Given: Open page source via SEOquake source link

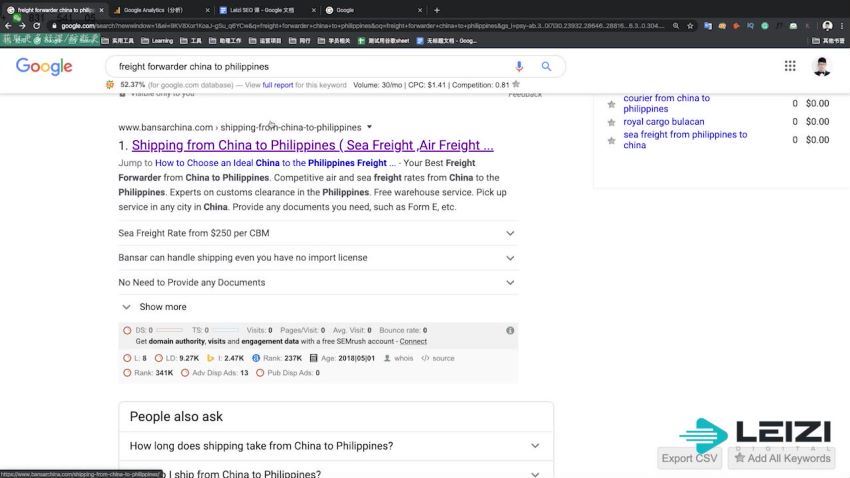Looking at the screenshot, I should coord(438,358).
